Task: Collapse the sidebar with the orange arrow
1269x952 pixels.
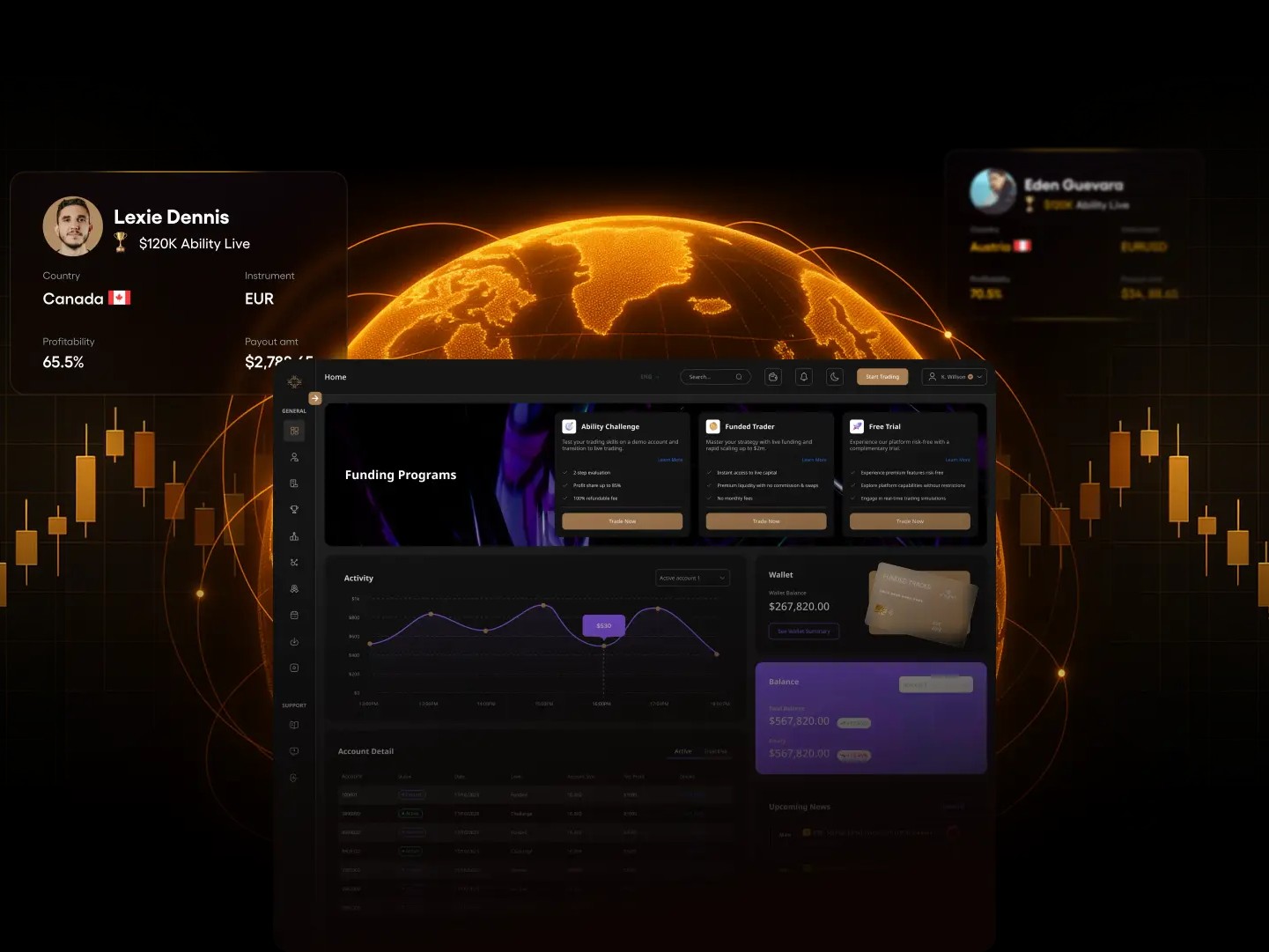Action: (x=314, y=398)
